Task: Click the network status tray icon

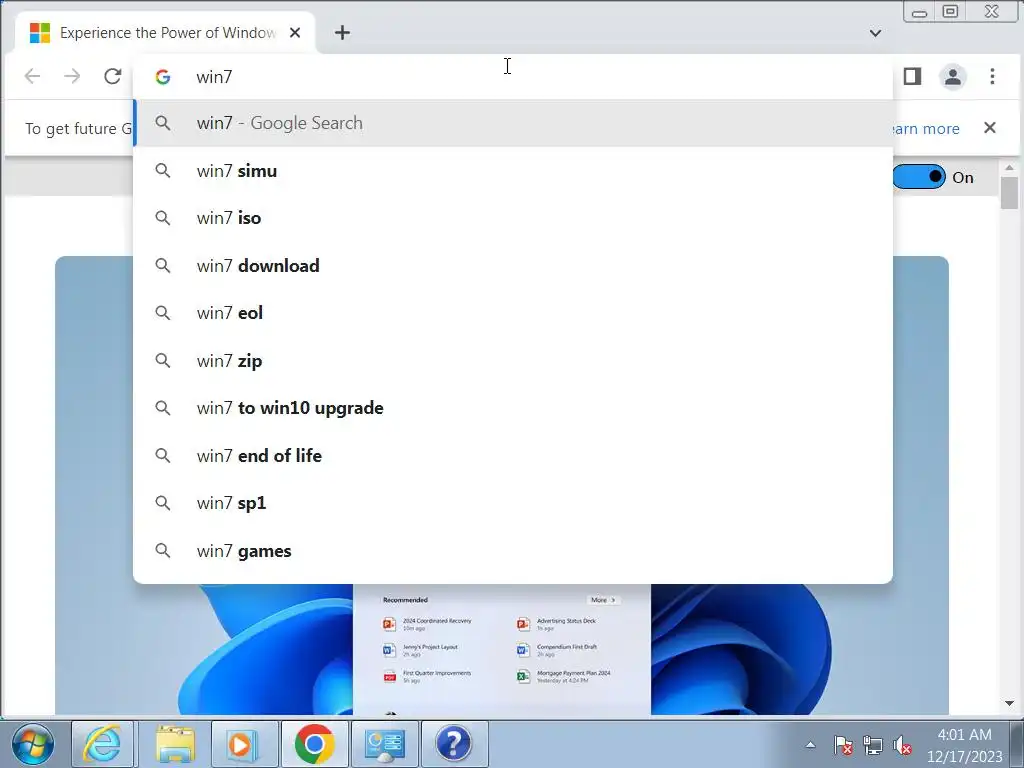Action: click(x=872, y=744)
